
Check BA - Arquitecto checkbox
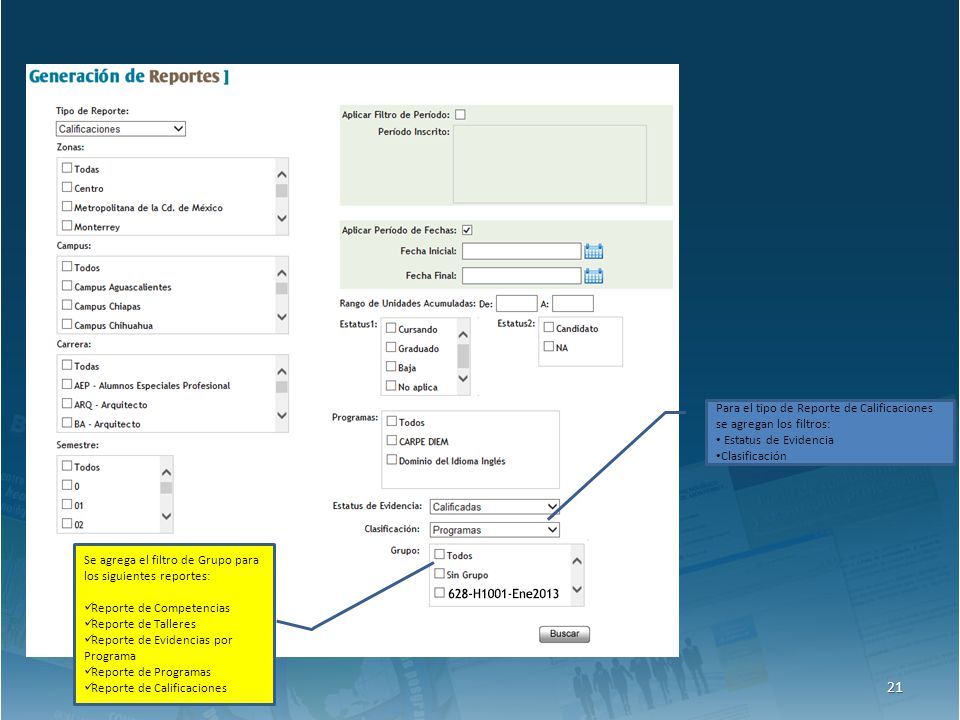pos(67,423)
